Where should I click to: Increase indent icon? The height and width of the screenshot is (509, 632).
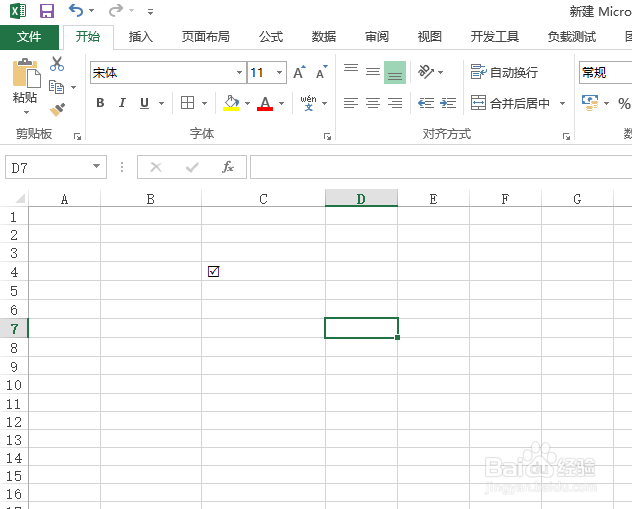(448, 103)
